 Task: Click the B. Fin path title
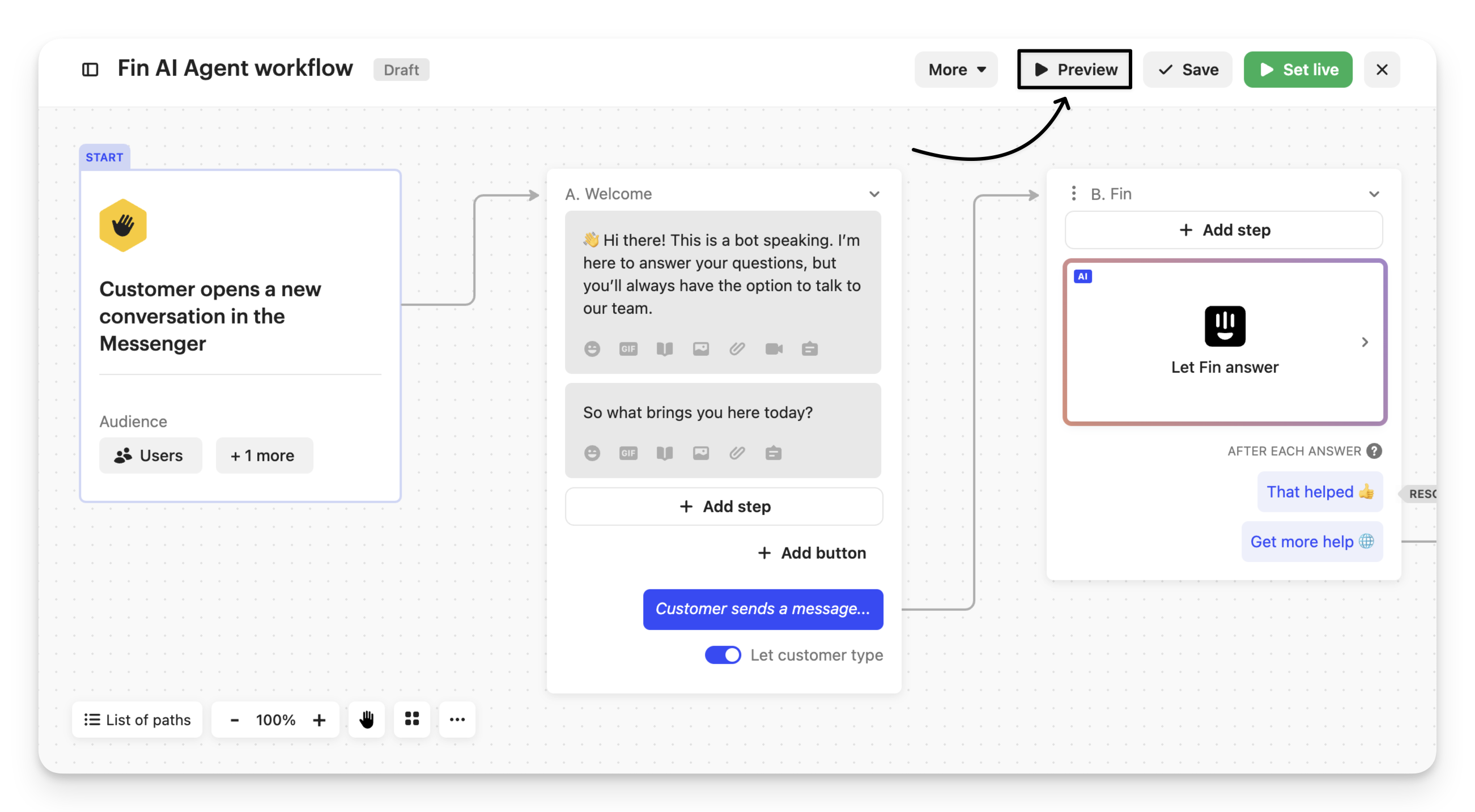tap(1111, 194)
